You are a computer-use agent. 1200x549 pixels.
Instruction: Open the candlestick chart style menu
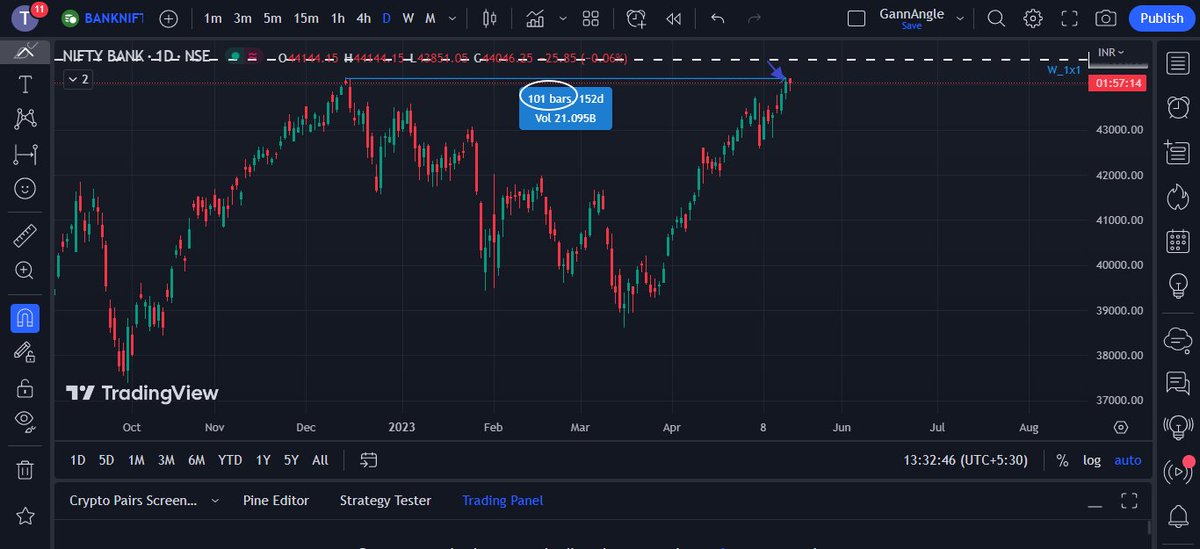pos(489,18)
